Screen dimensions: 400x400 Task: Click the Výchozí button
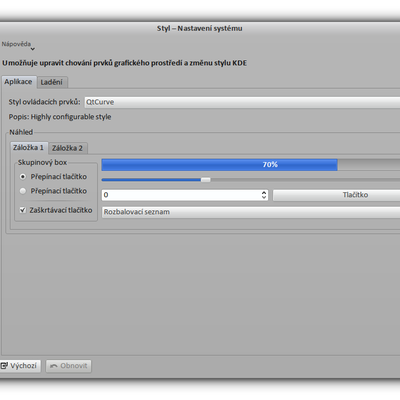pos(20,366)
